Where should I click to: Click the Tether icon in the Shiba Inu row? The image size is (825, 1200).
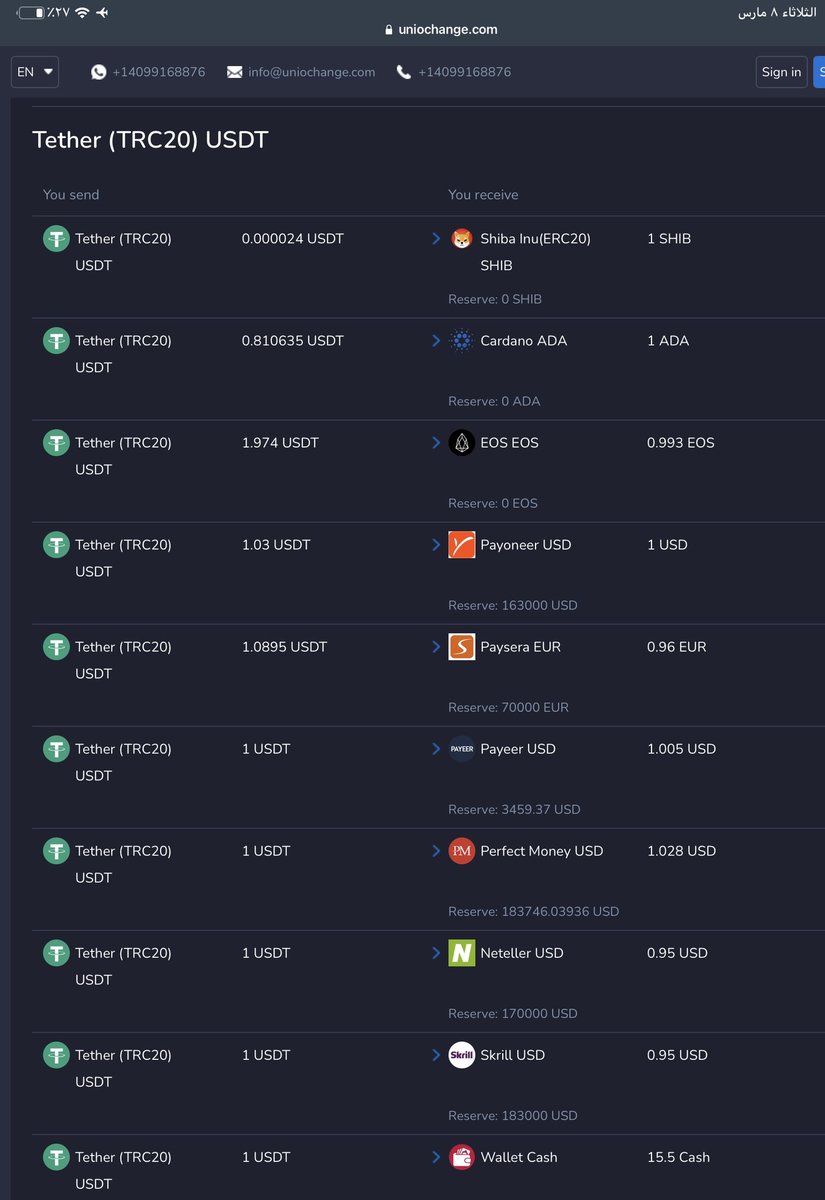[56, 239]
